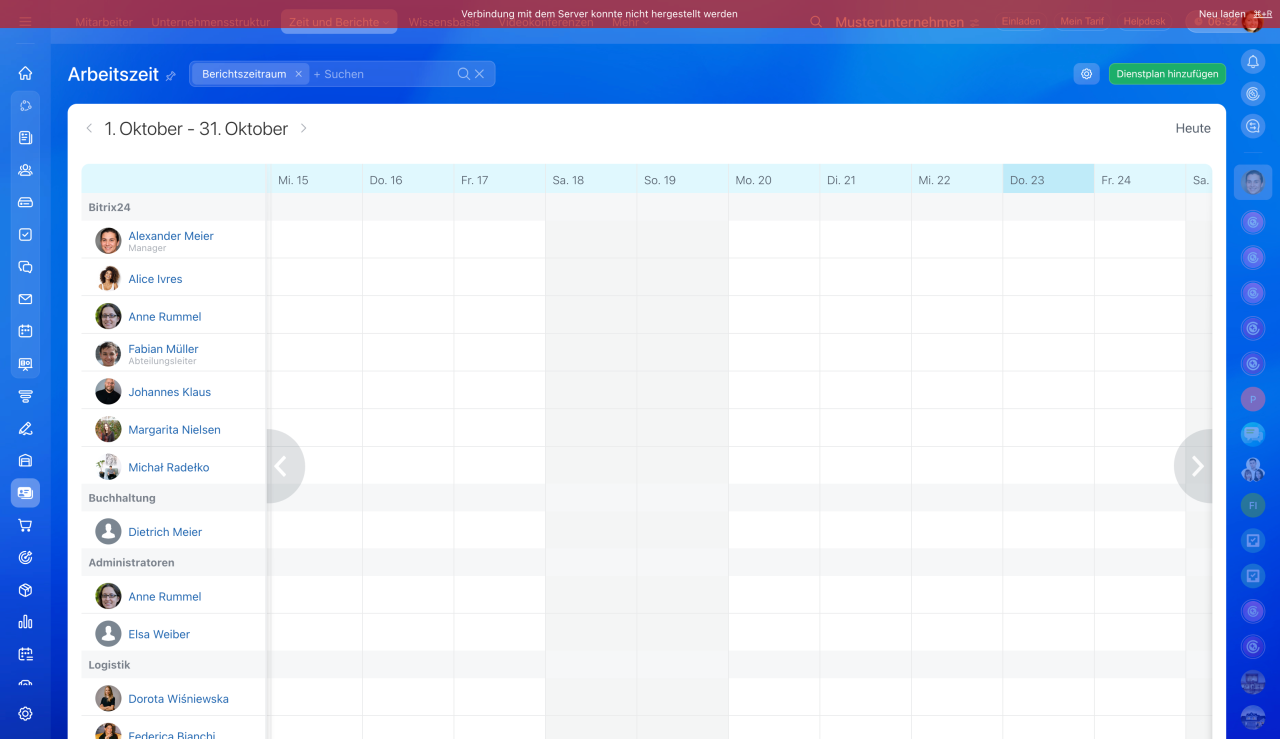Click Johannes Klaus's avatar photo
This screenshot has height=739, width=1280.
(108, 391)
